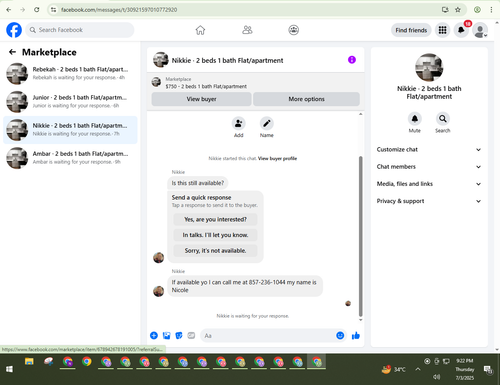Show hidden system tray icons
The image size is (500, 385).
click(418, 369)
